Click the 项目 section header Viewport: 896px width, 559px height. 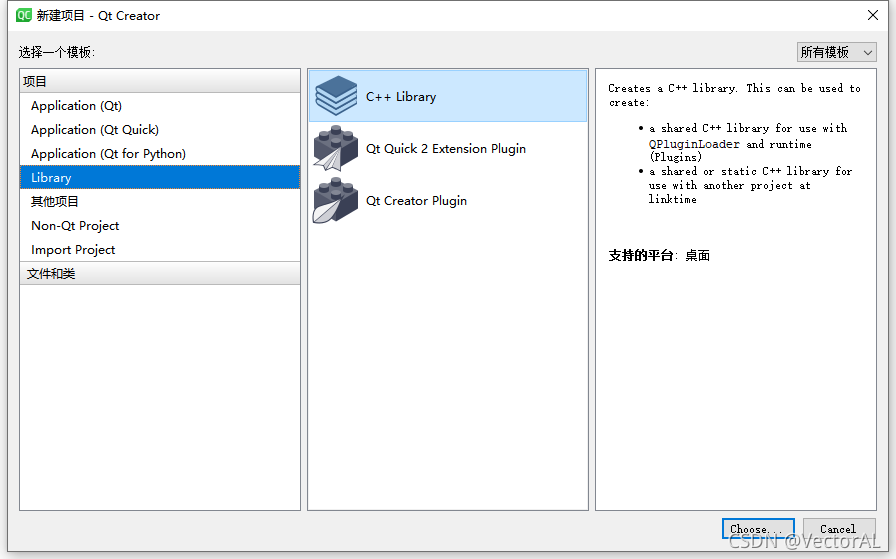click(160, 81)
